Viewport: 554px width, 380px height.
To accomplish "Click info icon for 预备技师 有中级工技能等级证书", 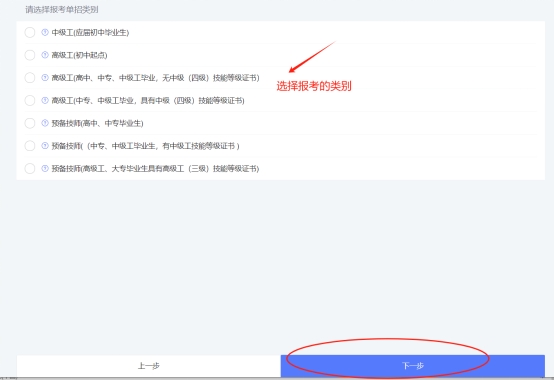I will 45,146.
